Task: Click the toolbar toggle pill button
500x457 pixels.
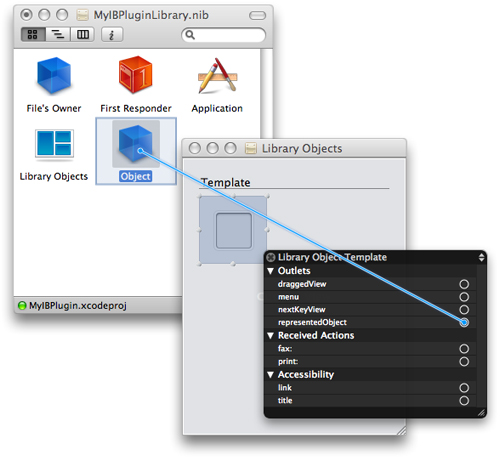Action: (x=257, y=15)
